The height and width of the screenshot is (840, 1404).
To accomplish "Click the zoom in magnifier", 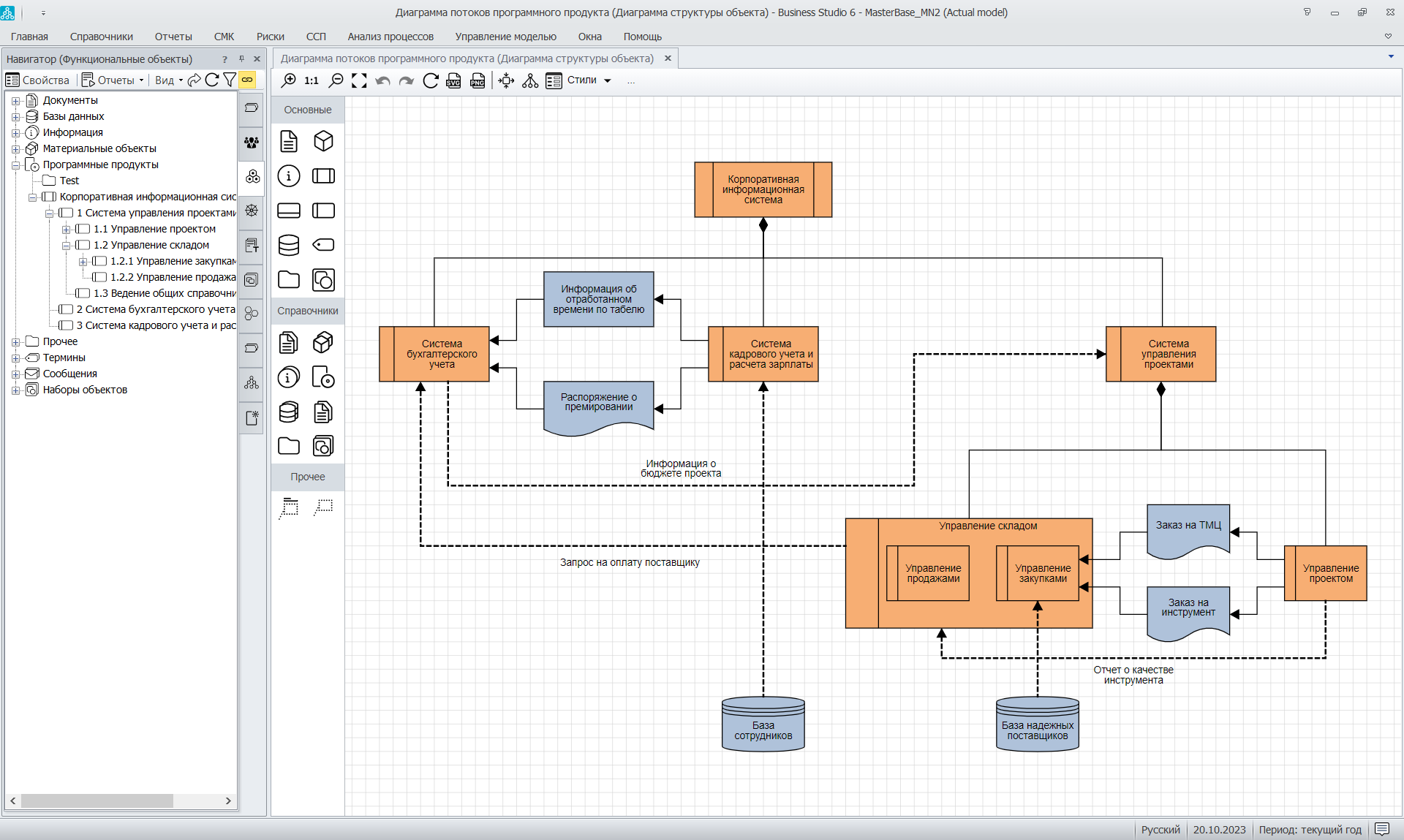I will (x=289, y=81).
